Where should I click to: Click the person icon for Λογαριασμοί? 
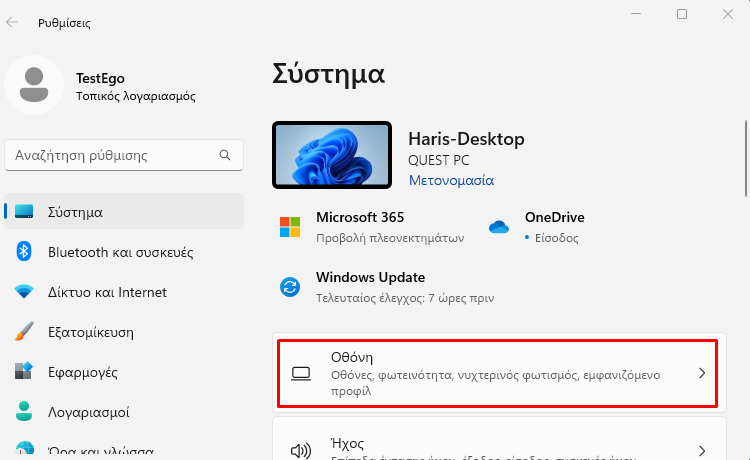[x=24, y=411]
